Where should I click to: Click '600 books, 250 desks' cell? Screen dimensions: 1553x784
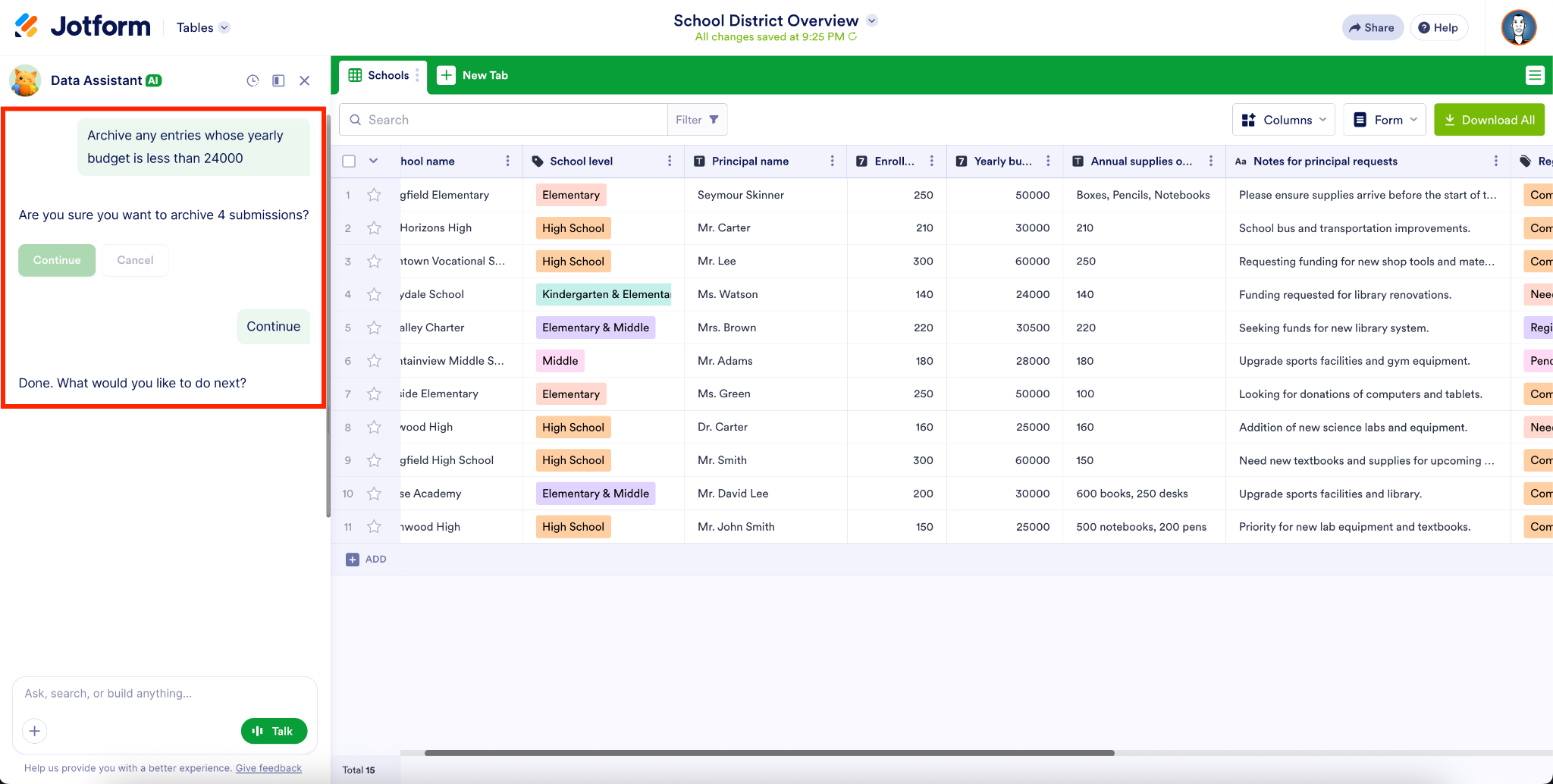coord(1144,494)
